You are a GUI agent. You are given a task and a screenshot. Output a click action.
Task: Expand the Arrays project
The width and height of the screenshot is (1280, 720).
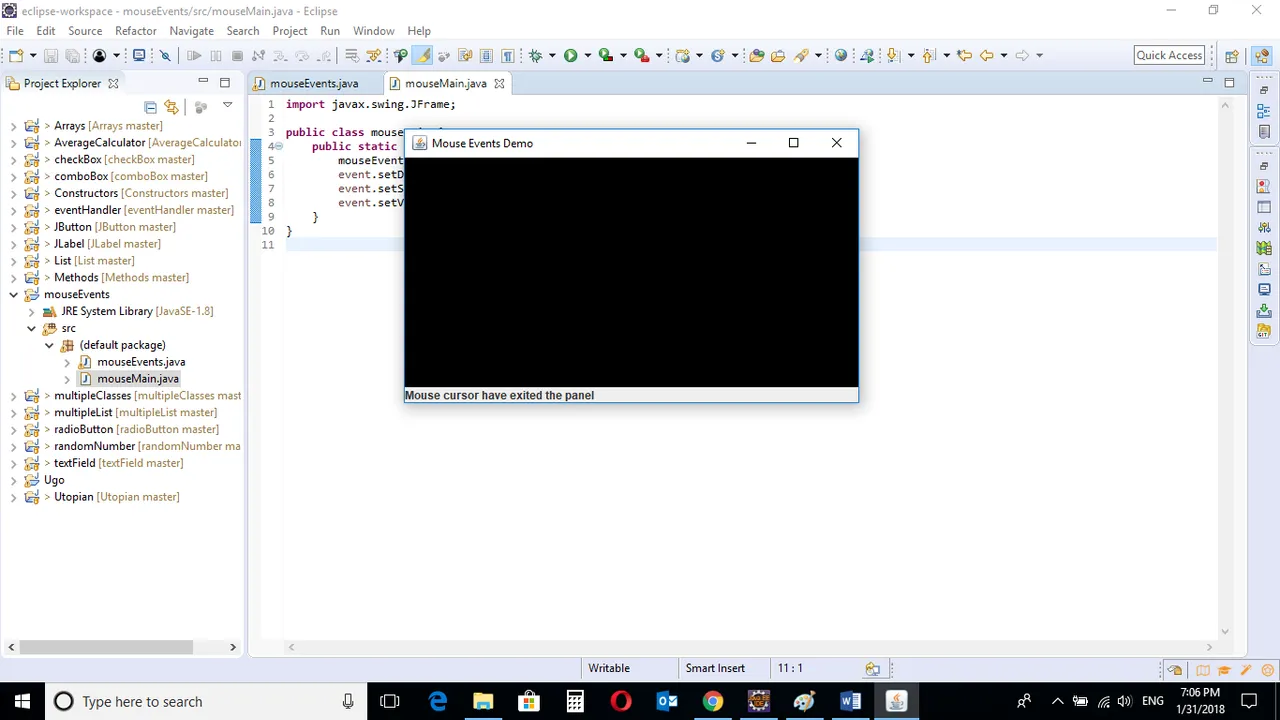13,126
